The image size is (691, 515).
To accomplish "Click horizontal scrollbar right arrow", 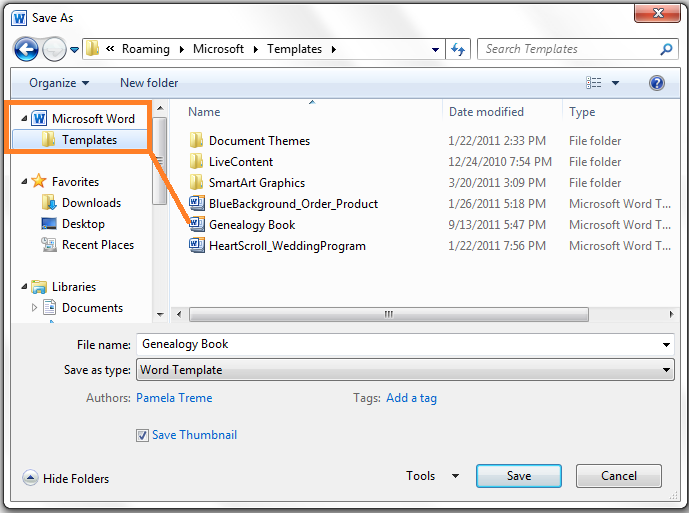I will coord(671,314).
